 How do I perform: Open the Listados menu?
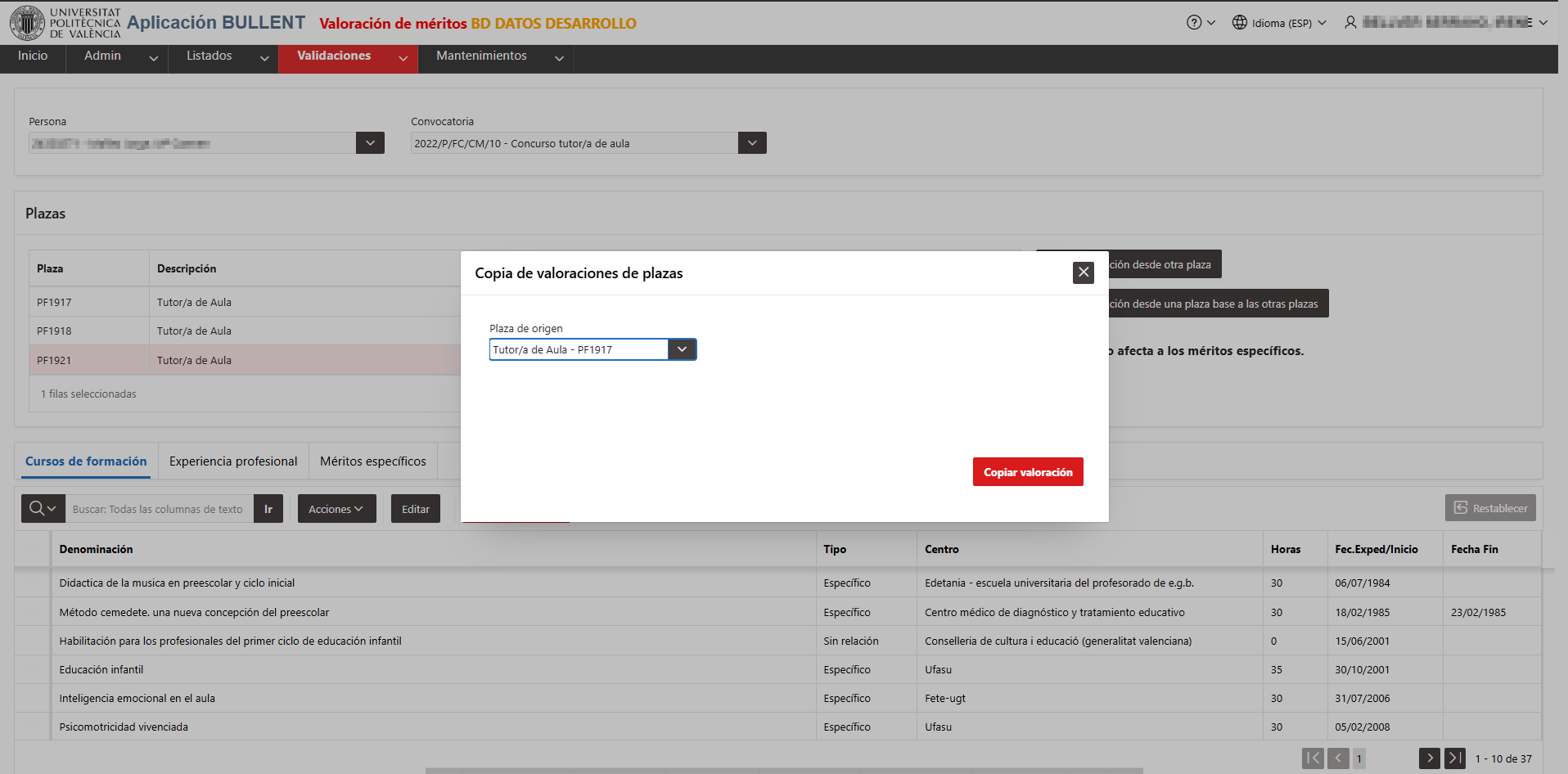coord(223,56)
